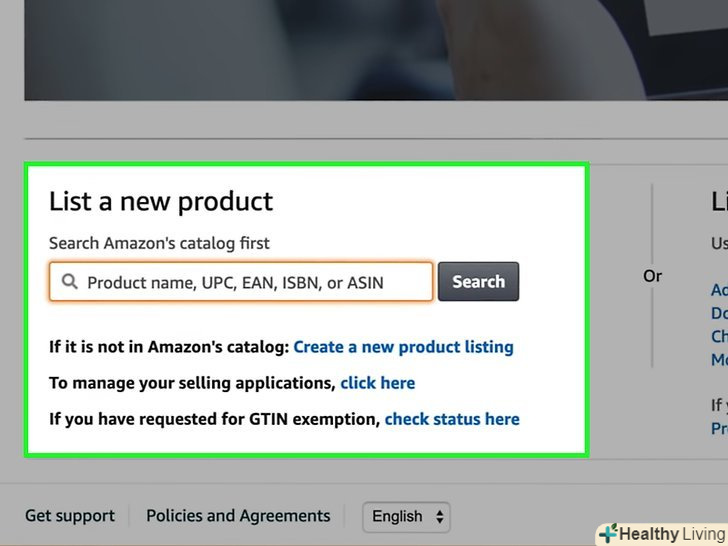This screenshot has width=728, height=546.
Task: Follow "click here" for selling applications
Action: (x=377, y=383)
